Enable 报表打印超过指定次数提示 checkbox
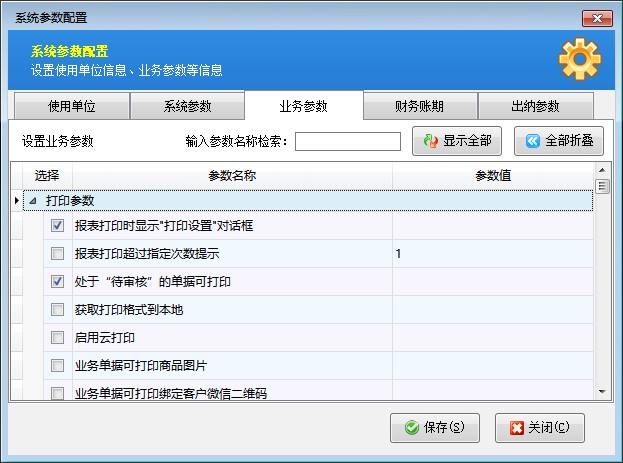623x463 pixels. [57, 254]
